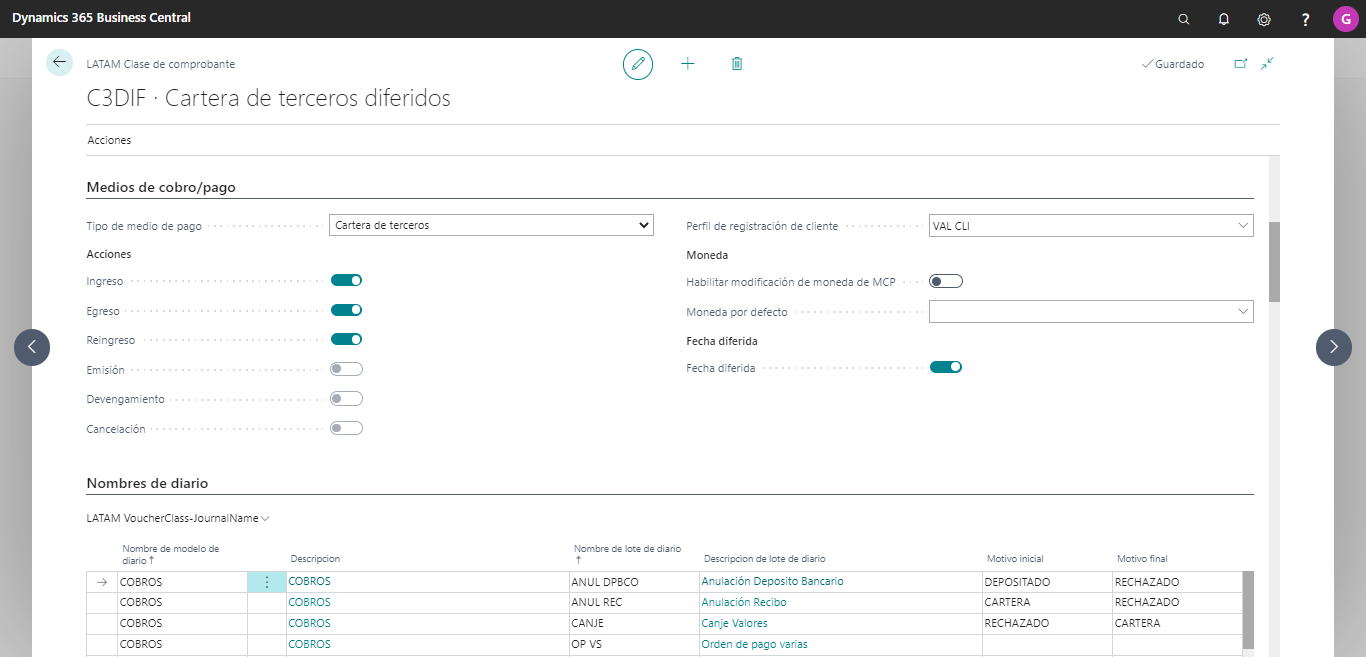Click the pencil edit icon
This screenshot has width=1366, height=657.
637,64
